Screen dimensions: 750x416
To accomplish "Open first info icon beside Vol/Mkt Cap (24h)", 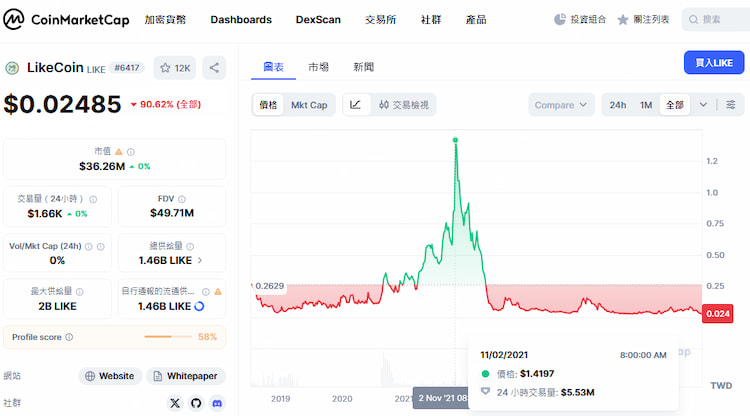I will pos(88,247).
